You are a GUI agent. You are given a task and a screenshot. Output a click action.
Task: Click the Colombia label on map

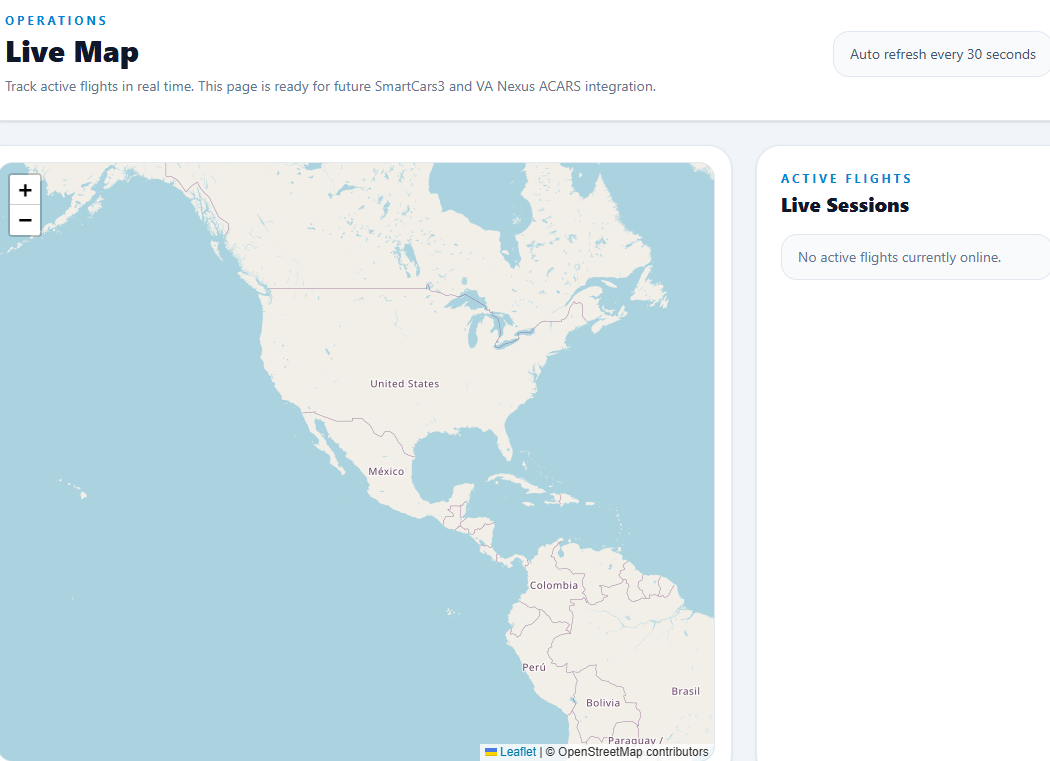(553, 585)
